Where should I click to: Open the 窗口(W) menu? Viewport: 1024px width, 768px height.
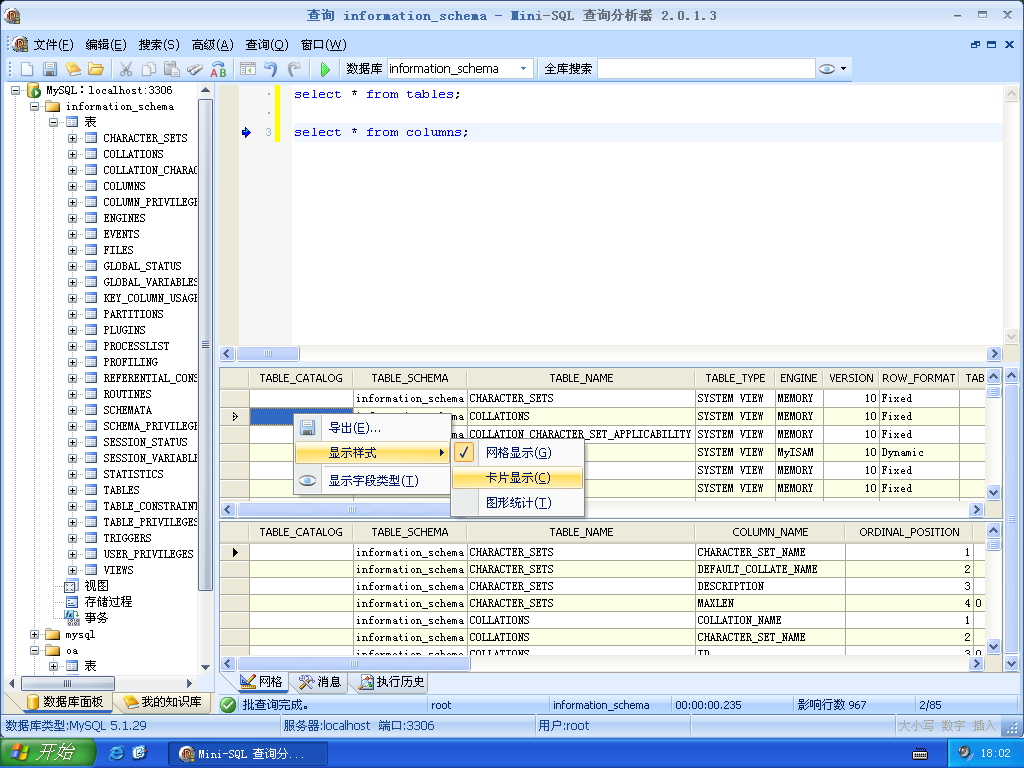coord(323,44)
